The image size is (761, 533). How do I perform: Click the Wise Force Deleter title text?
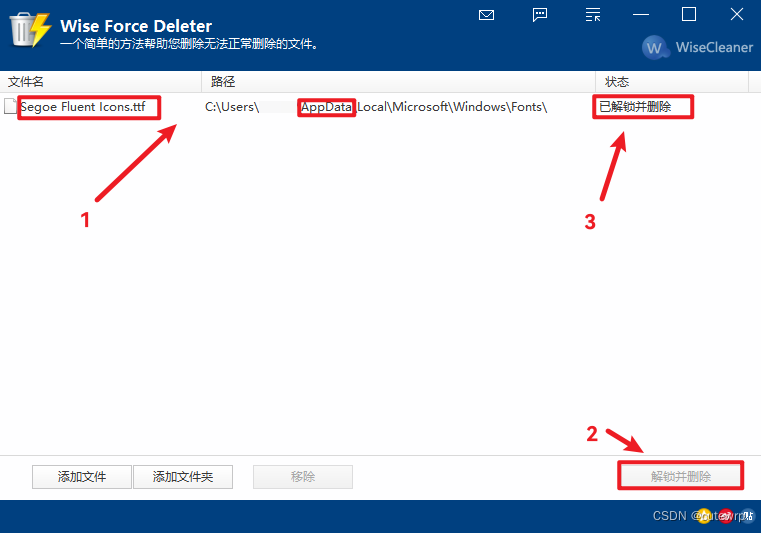click(x=136, y=26)
